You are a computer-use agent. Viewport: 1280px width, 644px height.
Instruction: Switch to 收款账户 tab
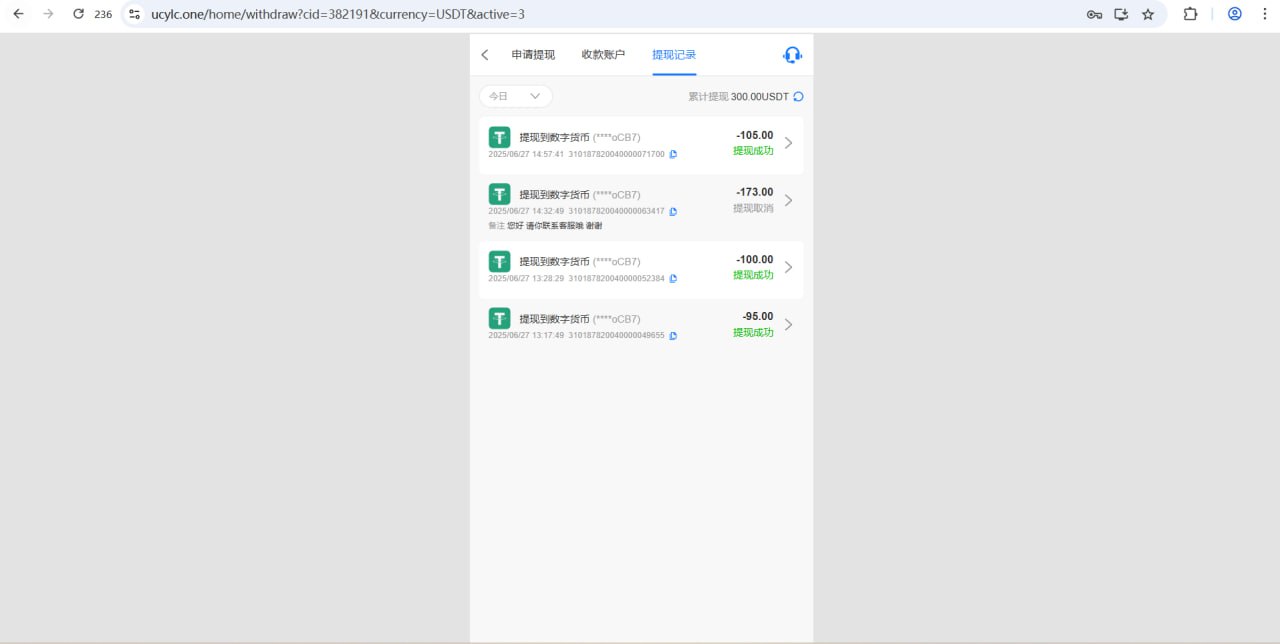603,55
